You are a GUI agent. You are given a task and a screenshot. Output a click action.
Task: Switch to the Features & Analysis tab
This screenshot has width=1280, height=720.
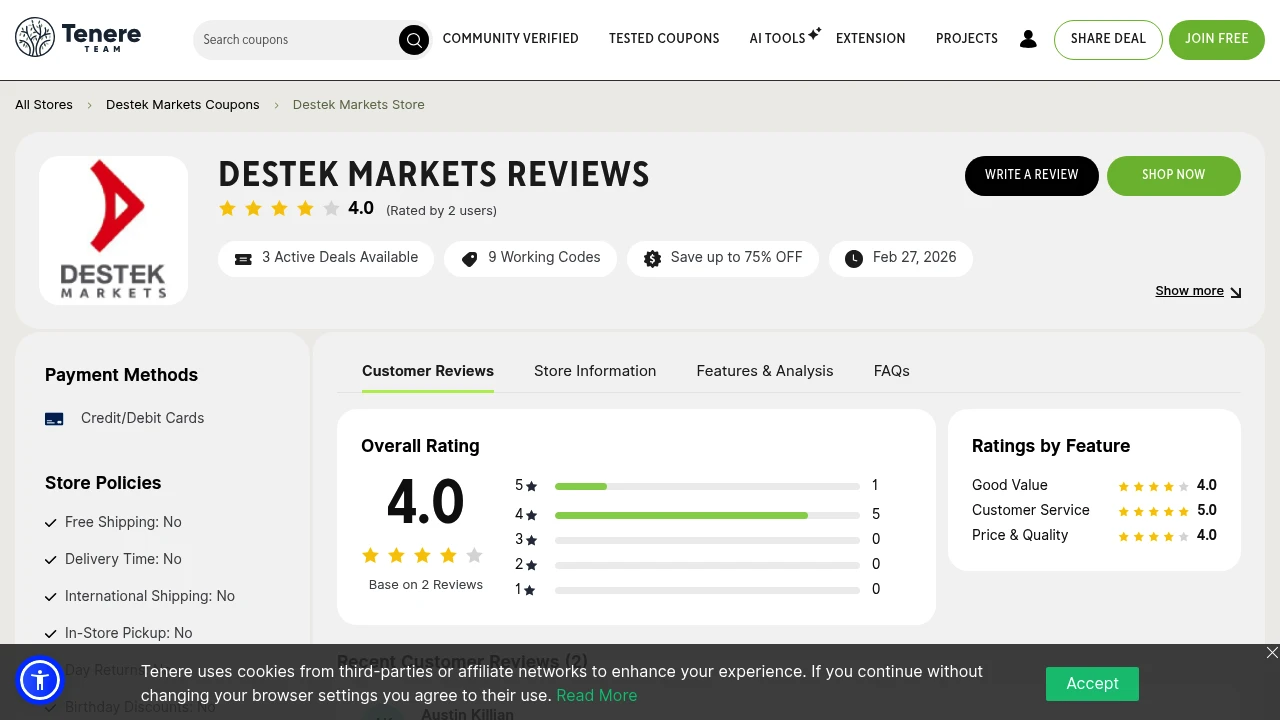[765, 371]
